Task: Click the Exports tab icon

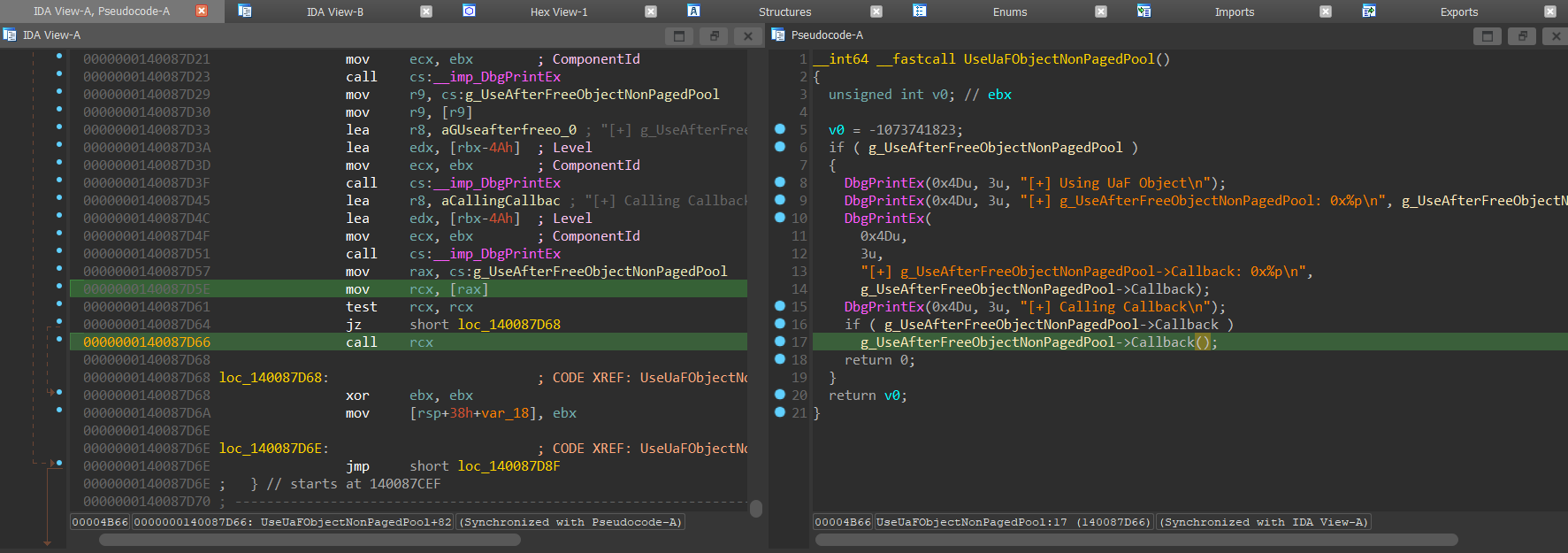Action: 1368,11
